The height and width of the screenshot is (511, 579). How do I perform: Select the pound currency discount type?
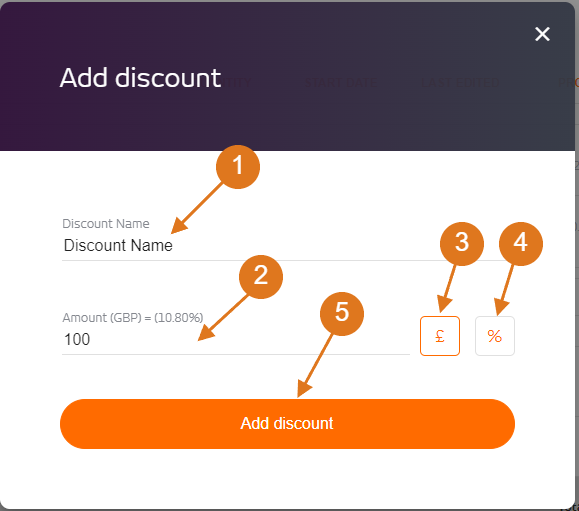point(440,336)
